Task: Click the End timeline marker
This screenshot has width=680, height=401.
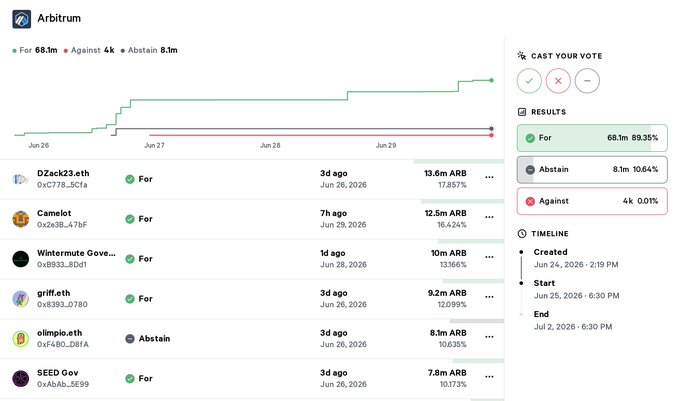Action: 521,314
